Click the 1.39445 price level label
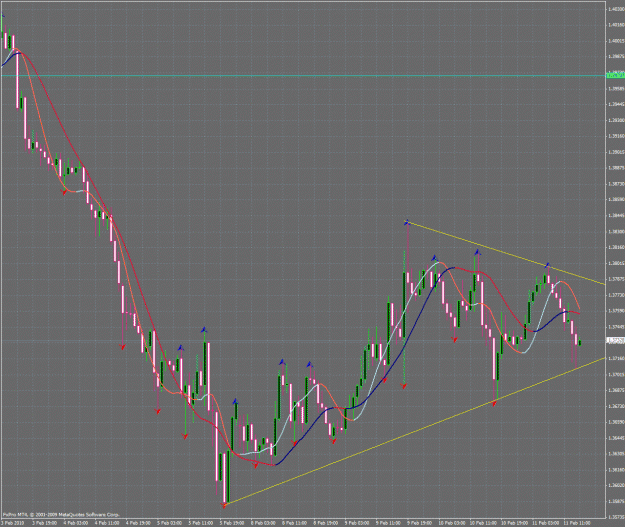625x527 pixels. pyautogui.click(x=616, y=104)
